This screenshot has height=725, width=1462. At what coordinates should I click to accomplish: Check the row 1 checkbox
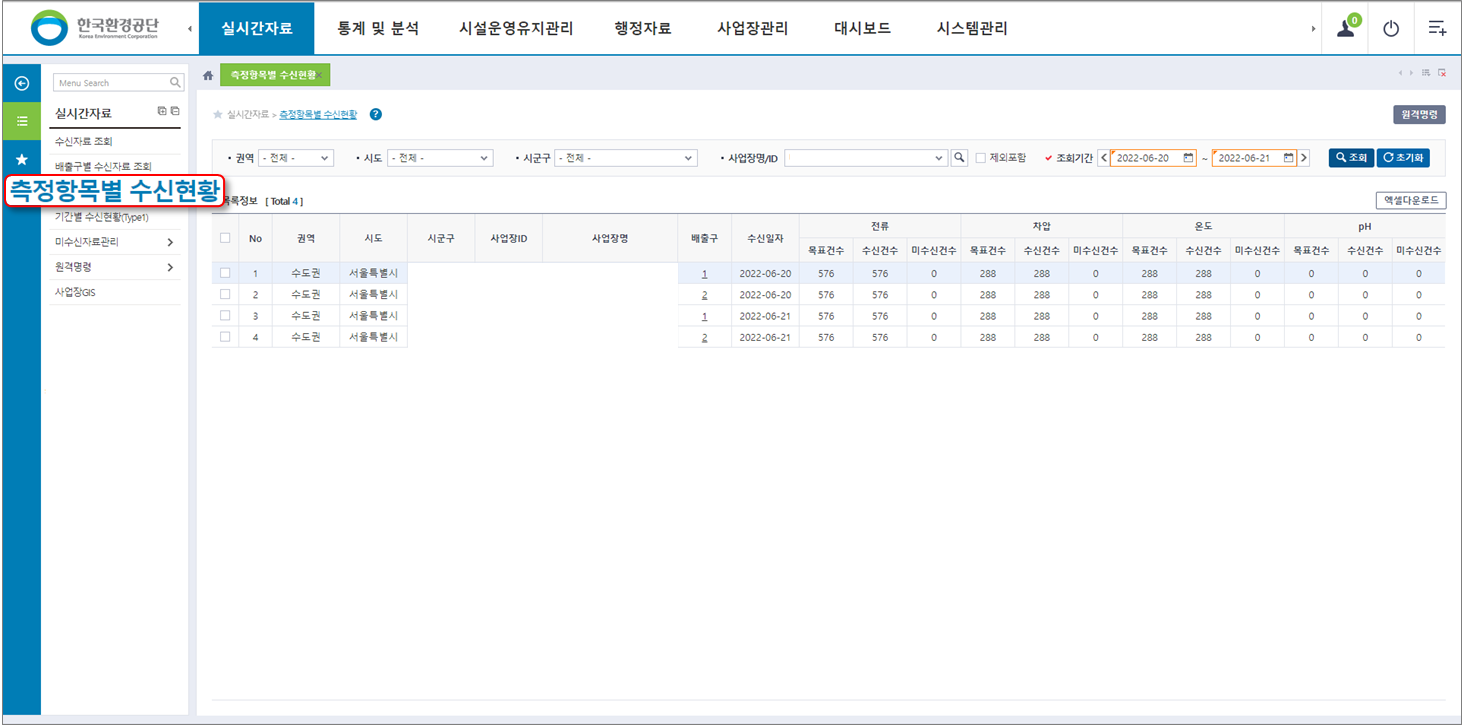[225, 273]
